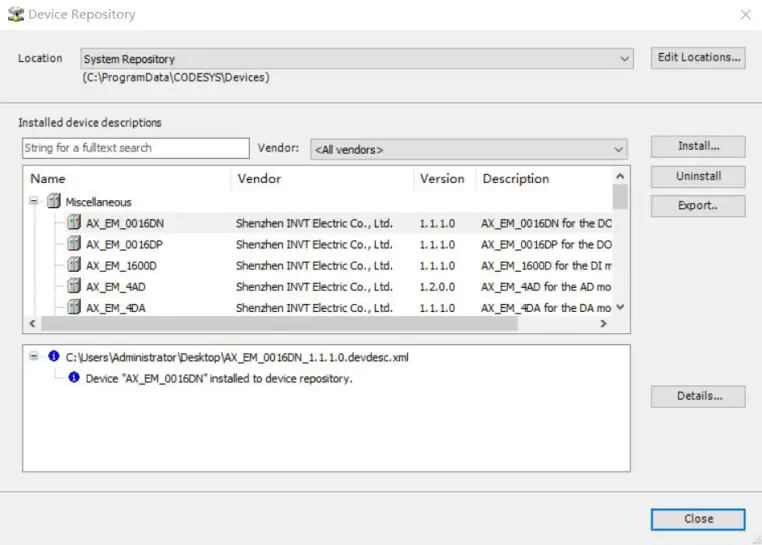The height and width of the screenshot is (545, 762).
Task: Click the Edit Locations button
Action: tap(698, 58)
